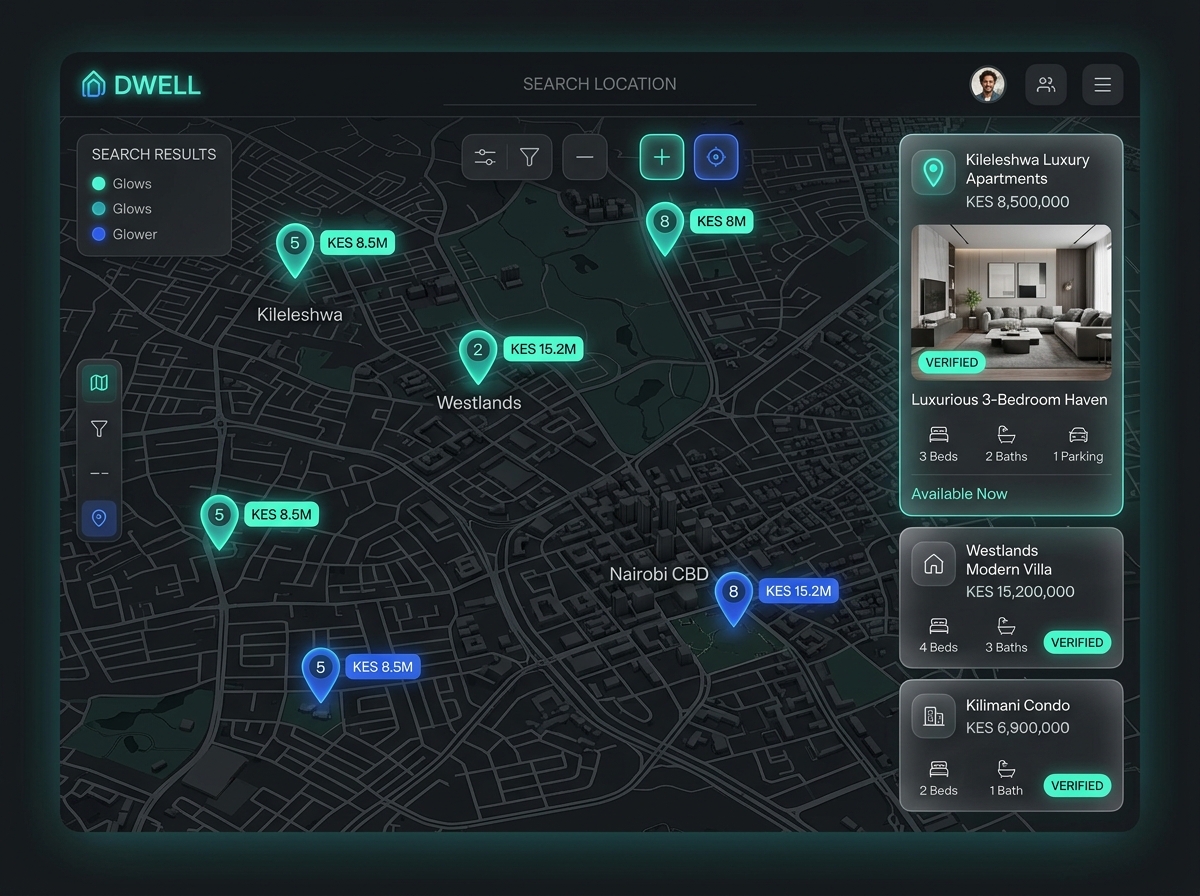Click the Westlands Modern Villa house icon

pos(933,564)
